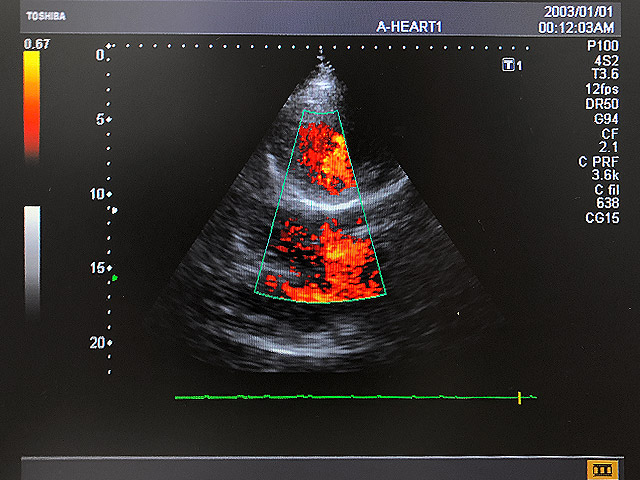640x480 pixels.
Task: Click the lower color Doppler flow region
Action: 323,260
